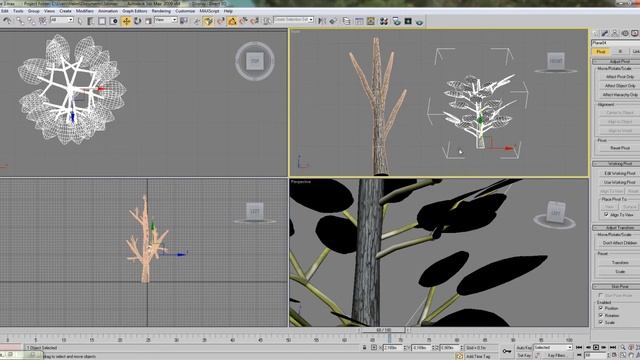The image size is (640, 360).
Task: Toggle the Rotation checkbox under Enabled
Action: [601, 315]
